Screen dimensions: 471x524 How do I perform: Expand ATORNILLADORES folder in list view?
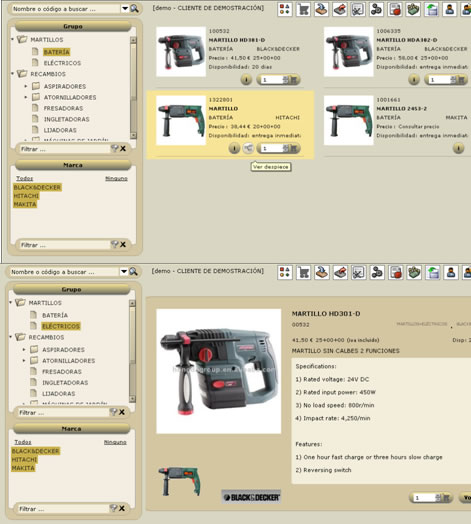coord(26,97)
